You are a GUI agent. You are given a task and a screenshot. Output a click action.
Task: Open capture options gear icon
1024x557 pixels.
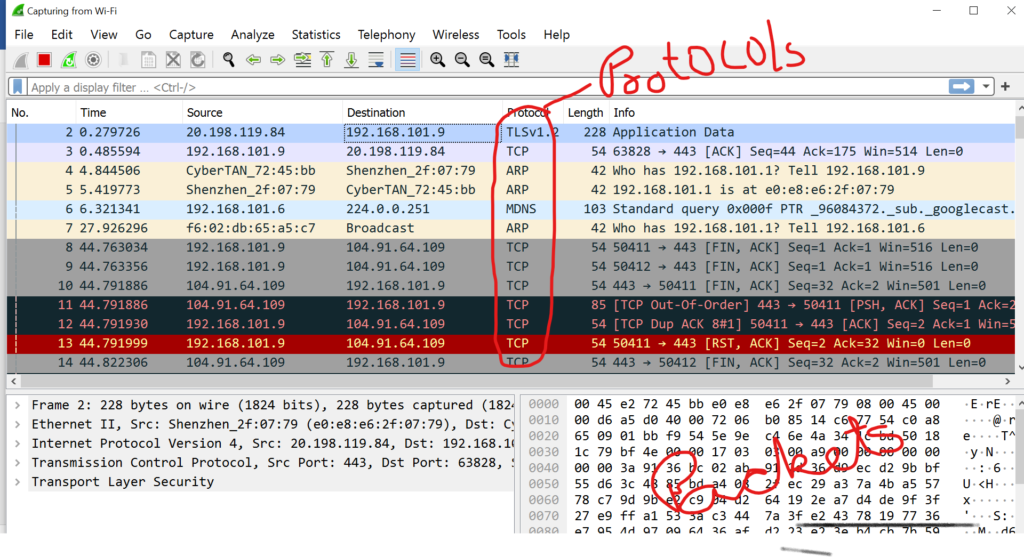[x=93, y=60]
